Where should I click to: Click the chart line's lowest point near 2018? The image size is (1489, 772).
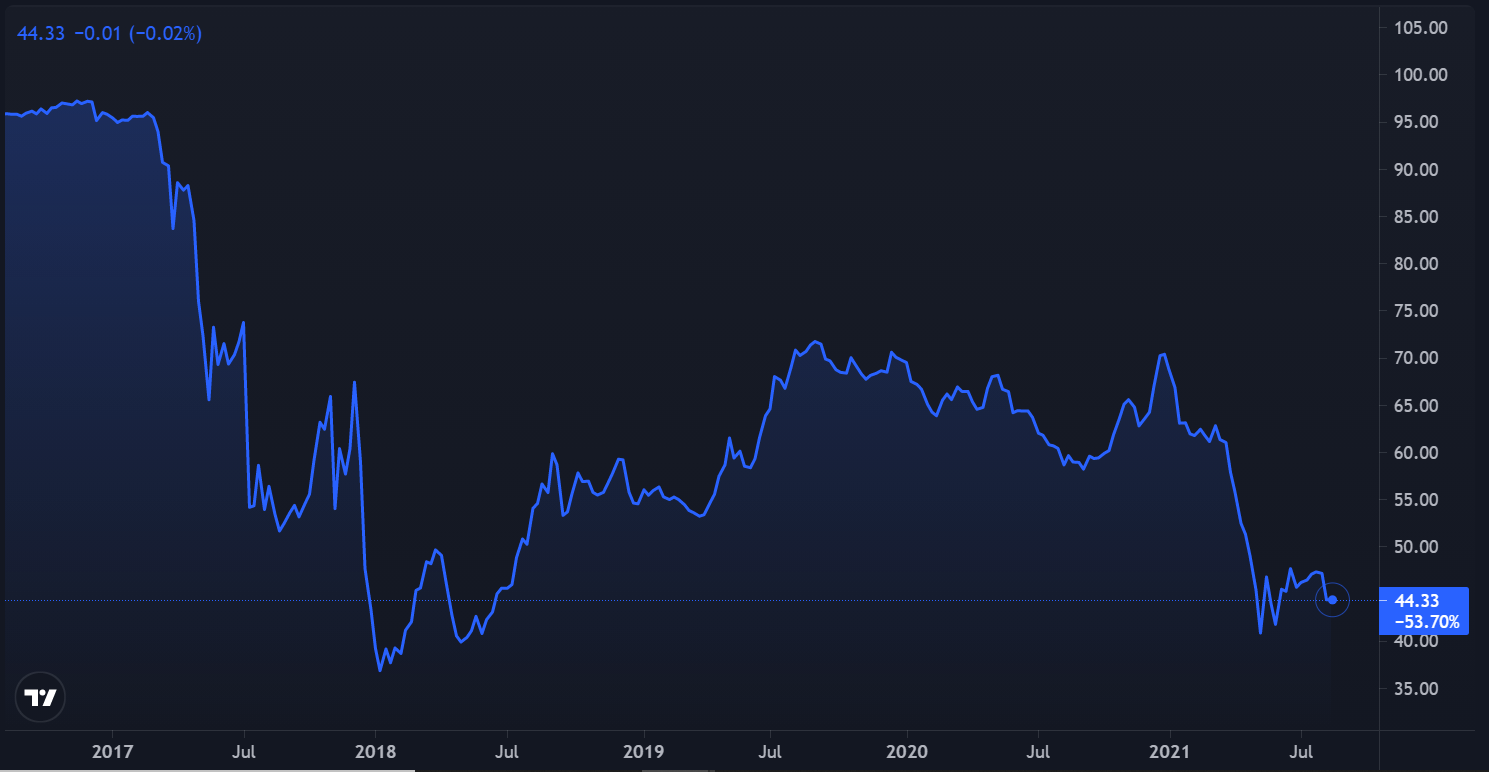[380, 670]
